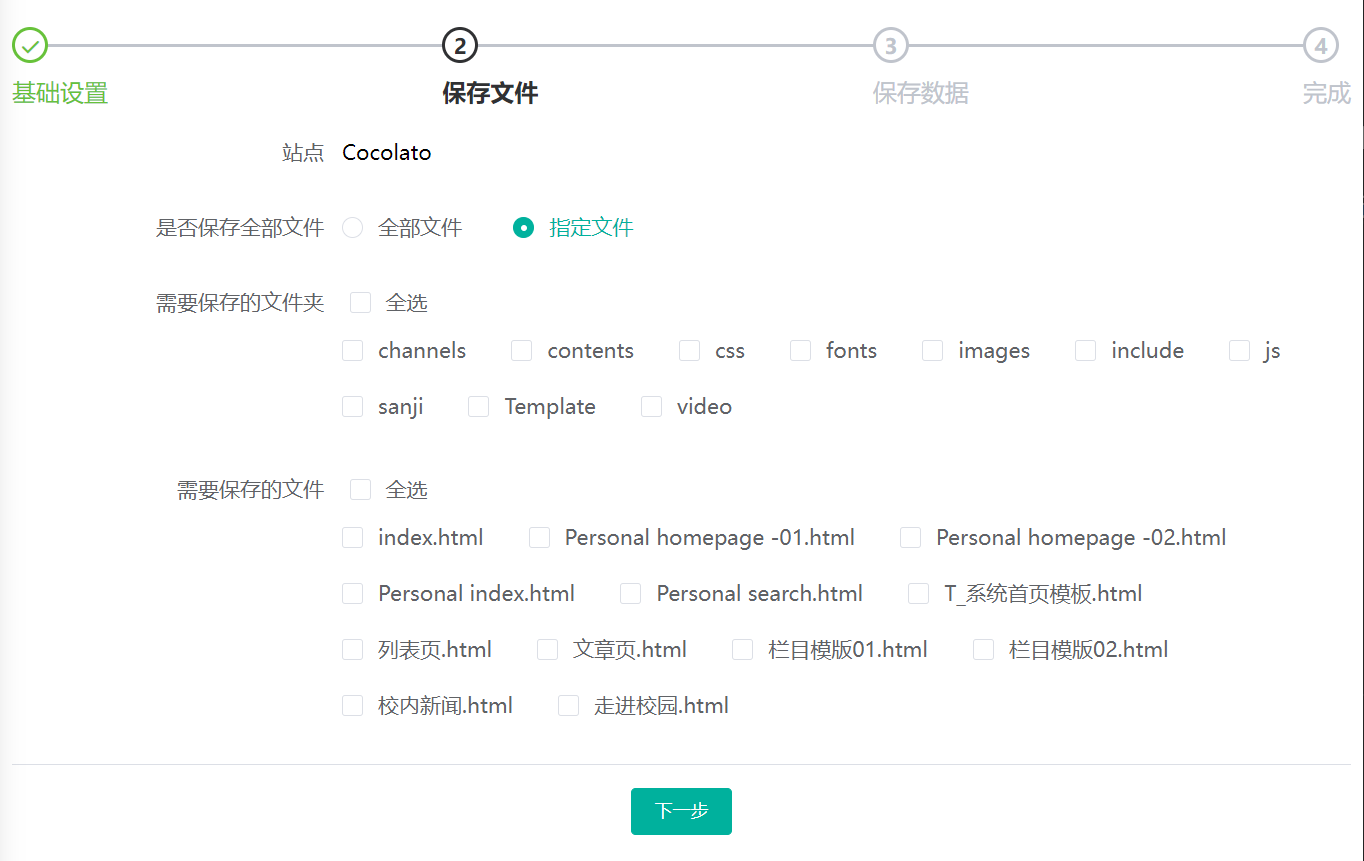Check the index.html file checkbox
Viewport: 1364px width, 861px height.
click(352, 537)
